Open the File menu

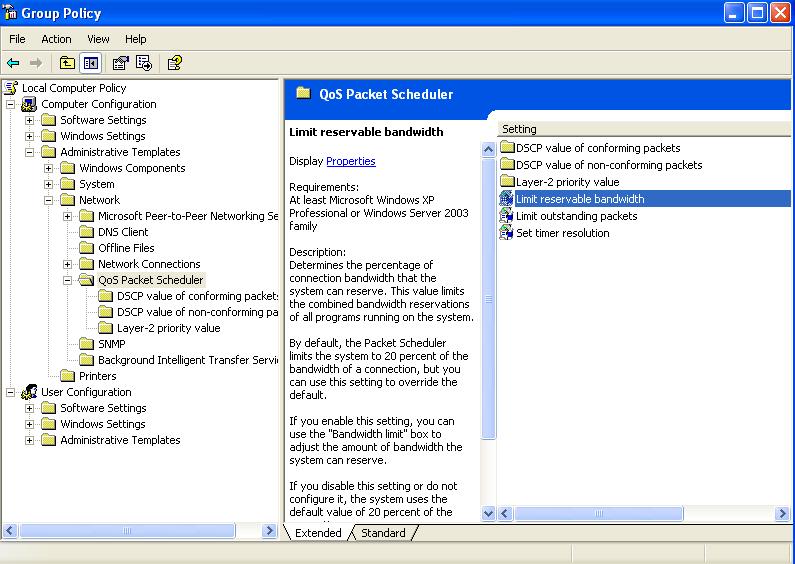pos(17,39)
